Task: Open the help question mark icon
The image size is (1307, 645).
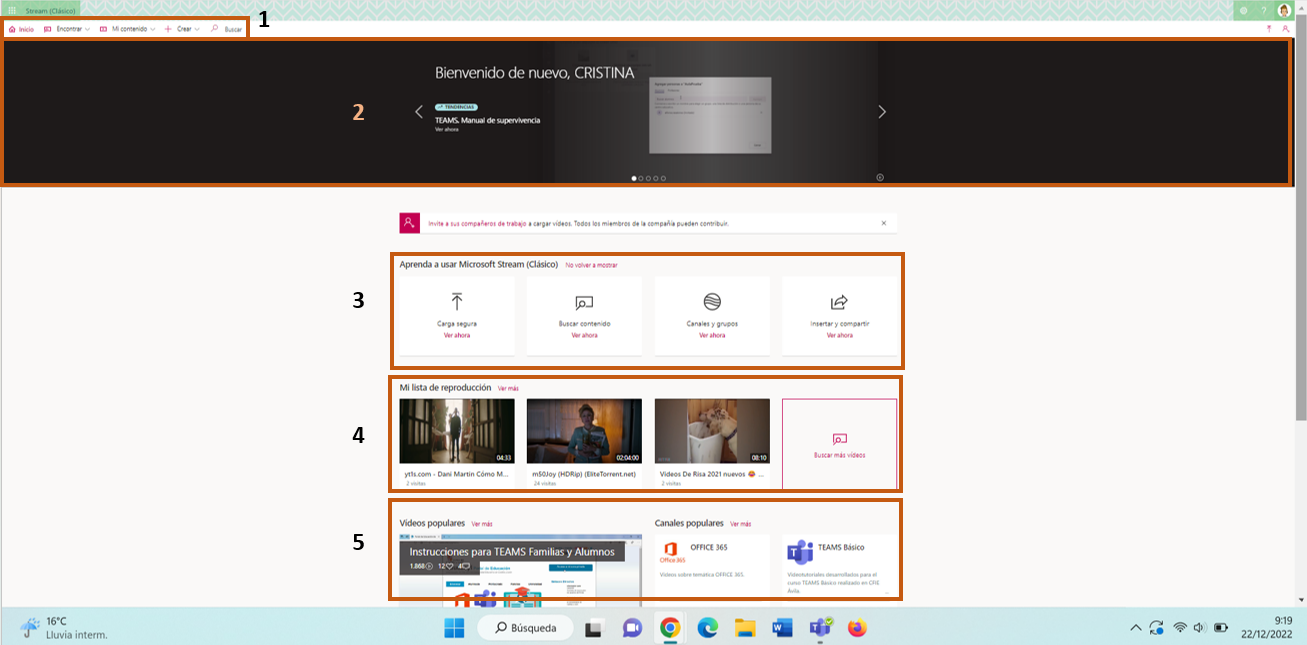Action: (1263, 10)
